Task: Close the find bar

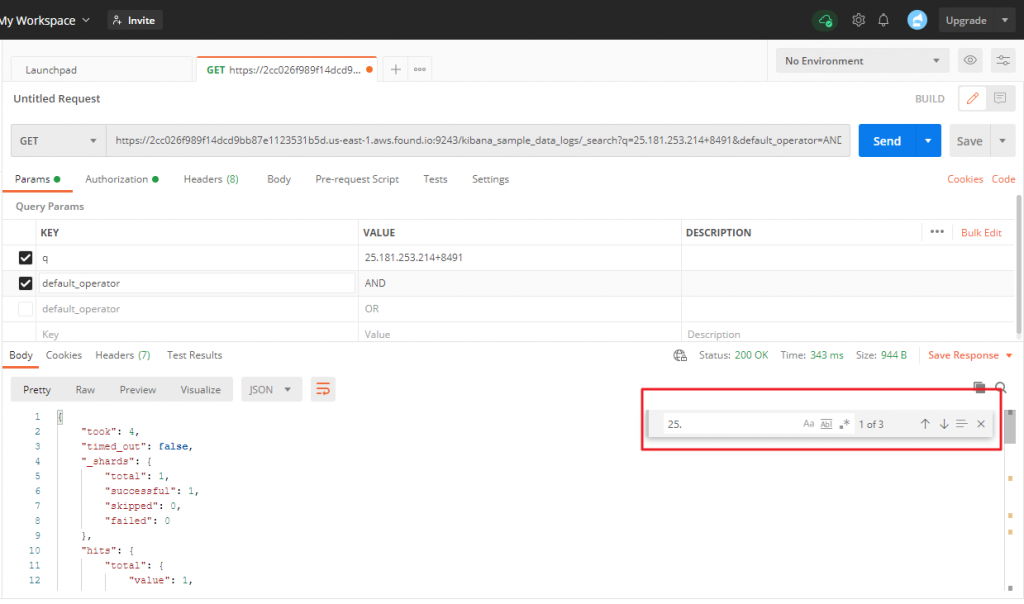Action: click(x=981, y=424)
